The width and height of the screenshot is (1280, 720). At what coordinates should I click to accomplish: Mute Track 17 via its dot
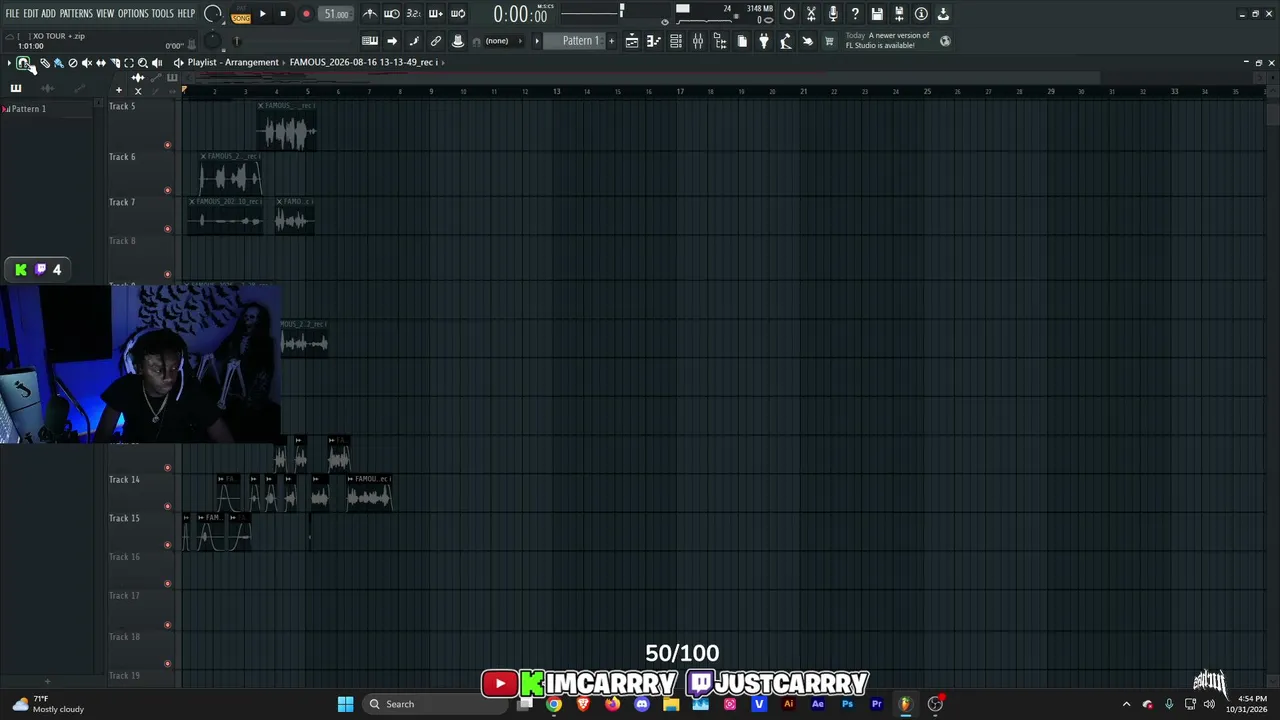(x=167, y=625)
